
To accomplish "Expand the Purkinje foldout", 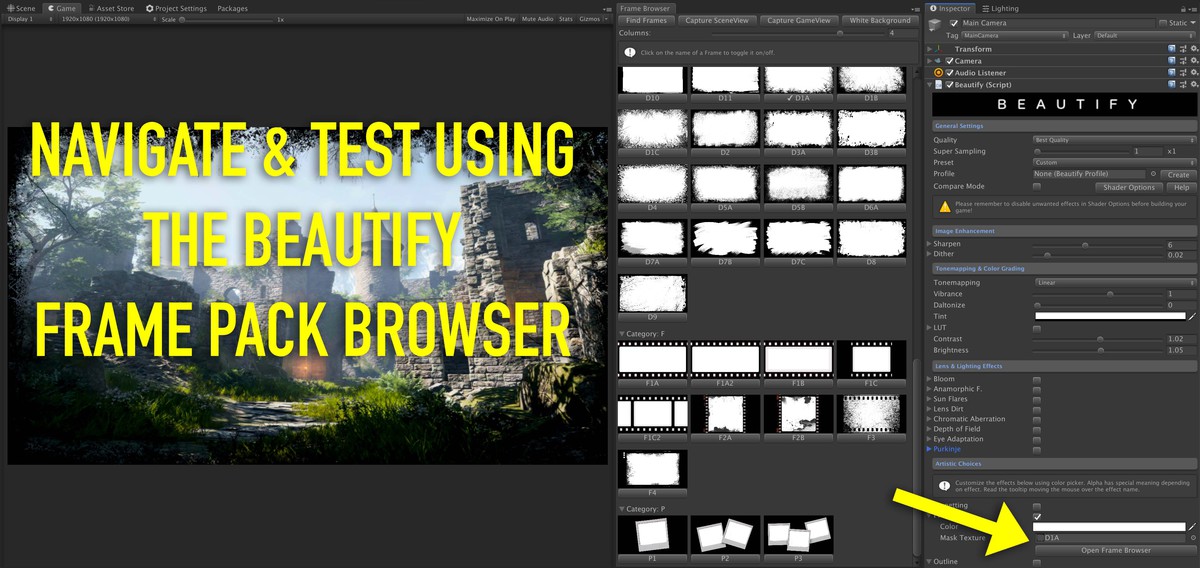I will (x=930, y=449).
